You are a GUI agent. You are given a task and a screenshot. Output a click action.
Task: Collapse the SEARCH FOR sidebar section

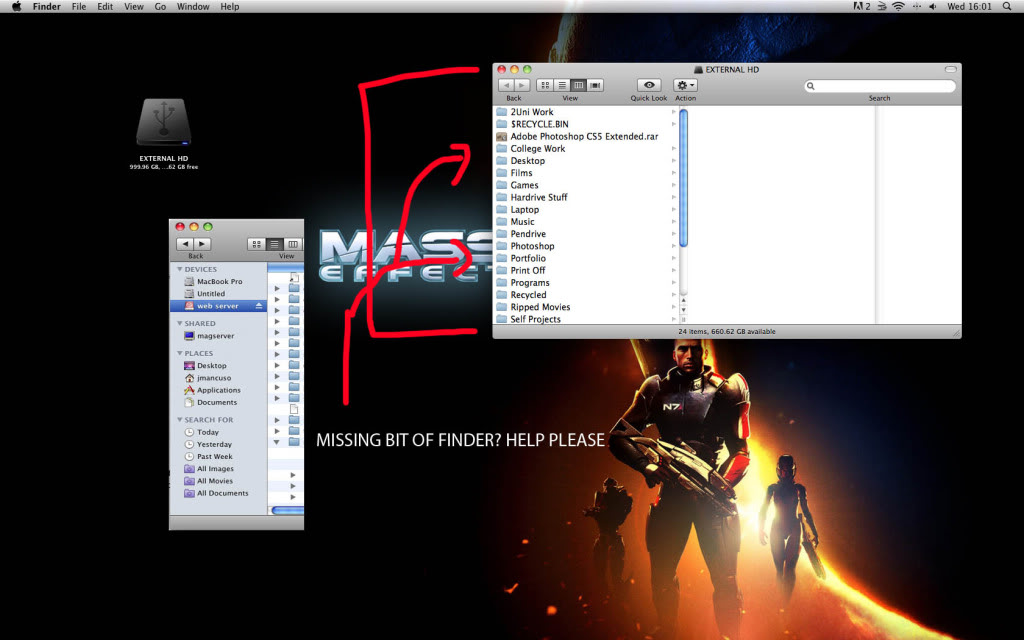click(x=180, y=420)
